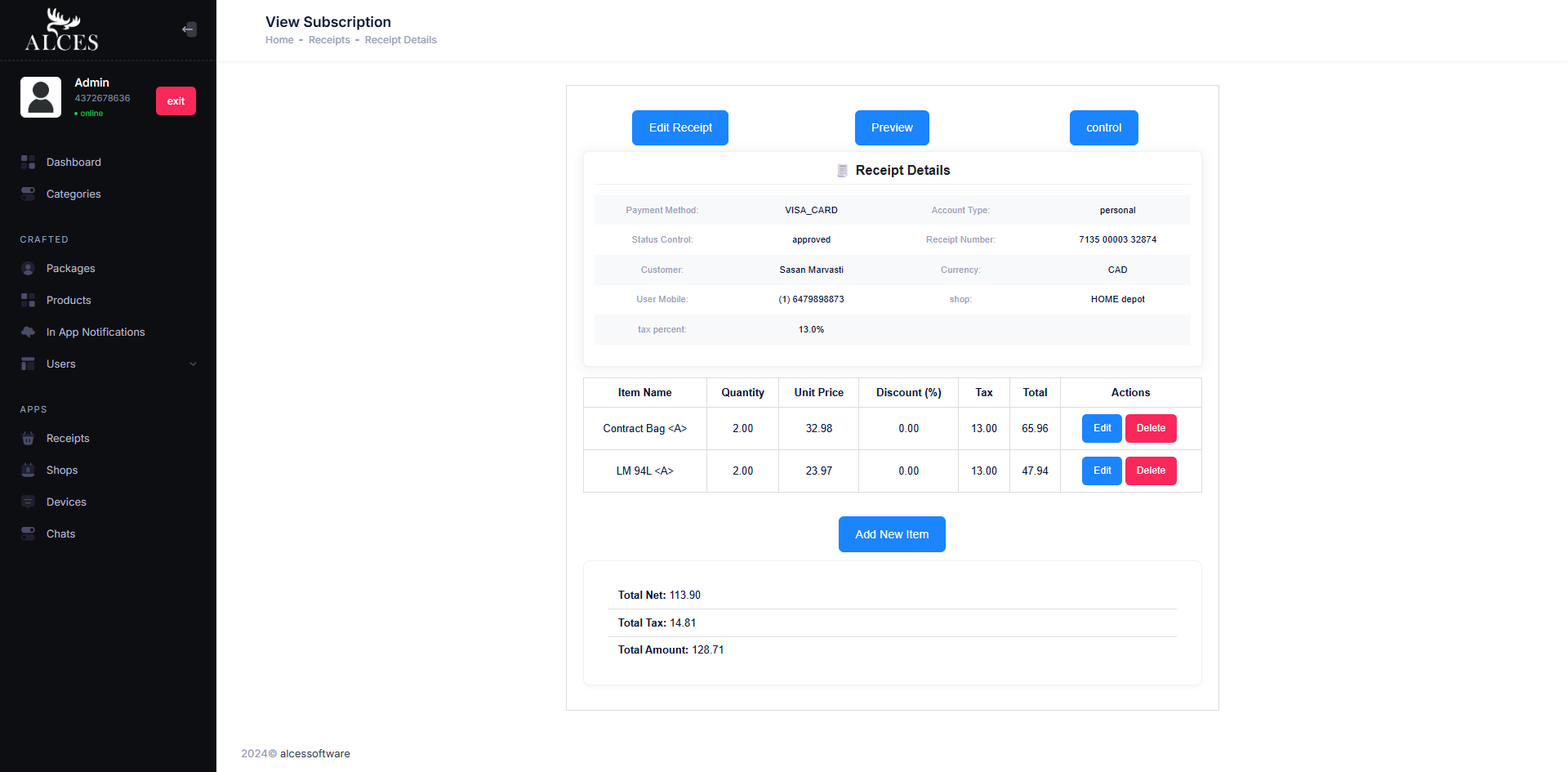Viewport: 1568px width, 772px height.
Task: Open In App Notifications icon
Action: [28, 332]
